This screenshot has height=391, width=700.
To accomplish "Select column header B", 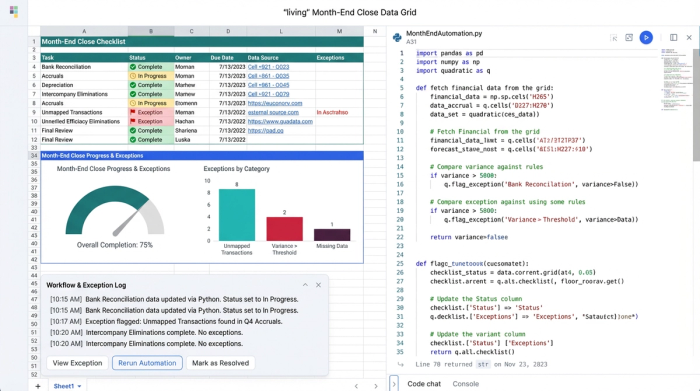I will coord(151,31).
